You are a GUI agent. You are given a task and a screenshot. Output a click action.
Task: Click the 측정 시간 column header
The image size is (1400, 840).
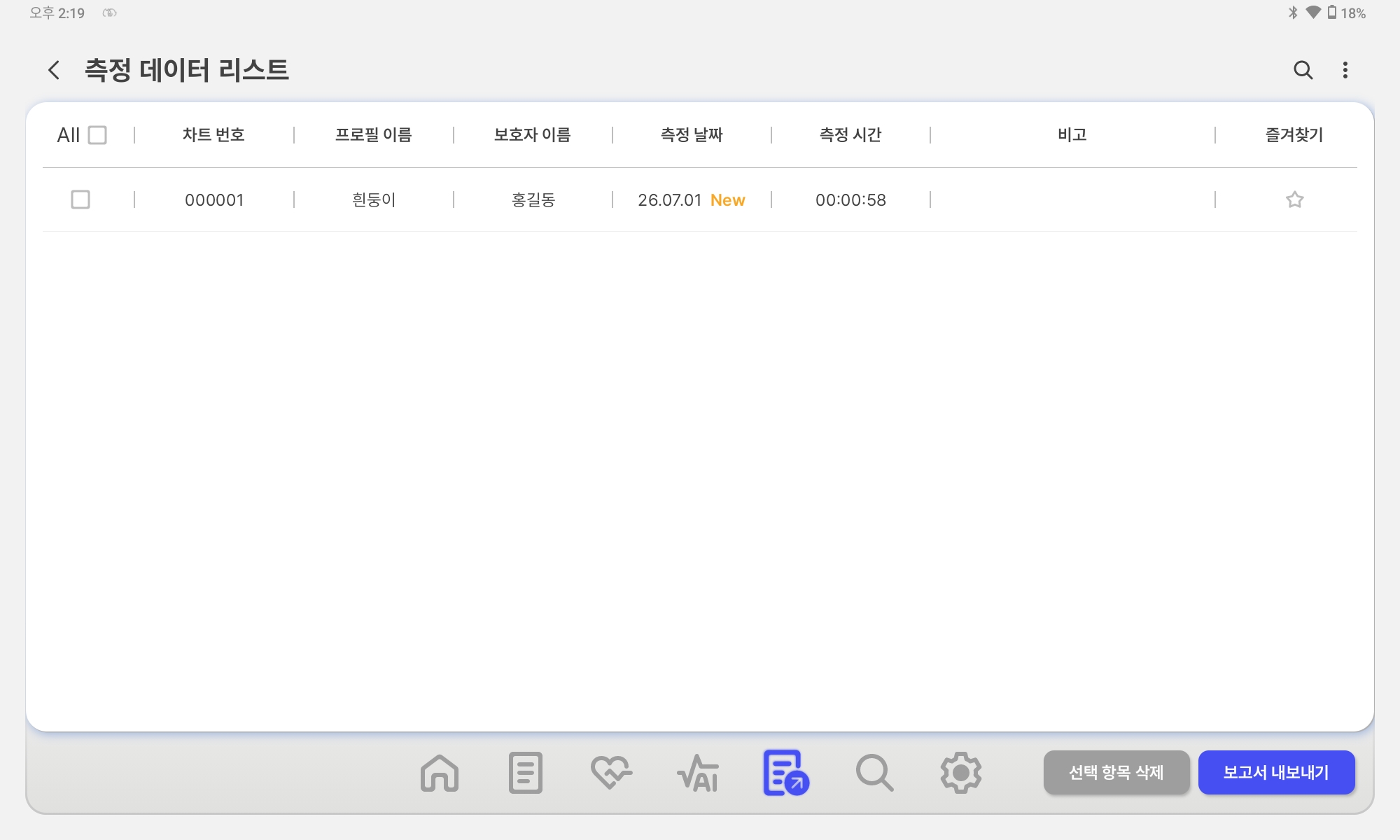click(850, 135)
